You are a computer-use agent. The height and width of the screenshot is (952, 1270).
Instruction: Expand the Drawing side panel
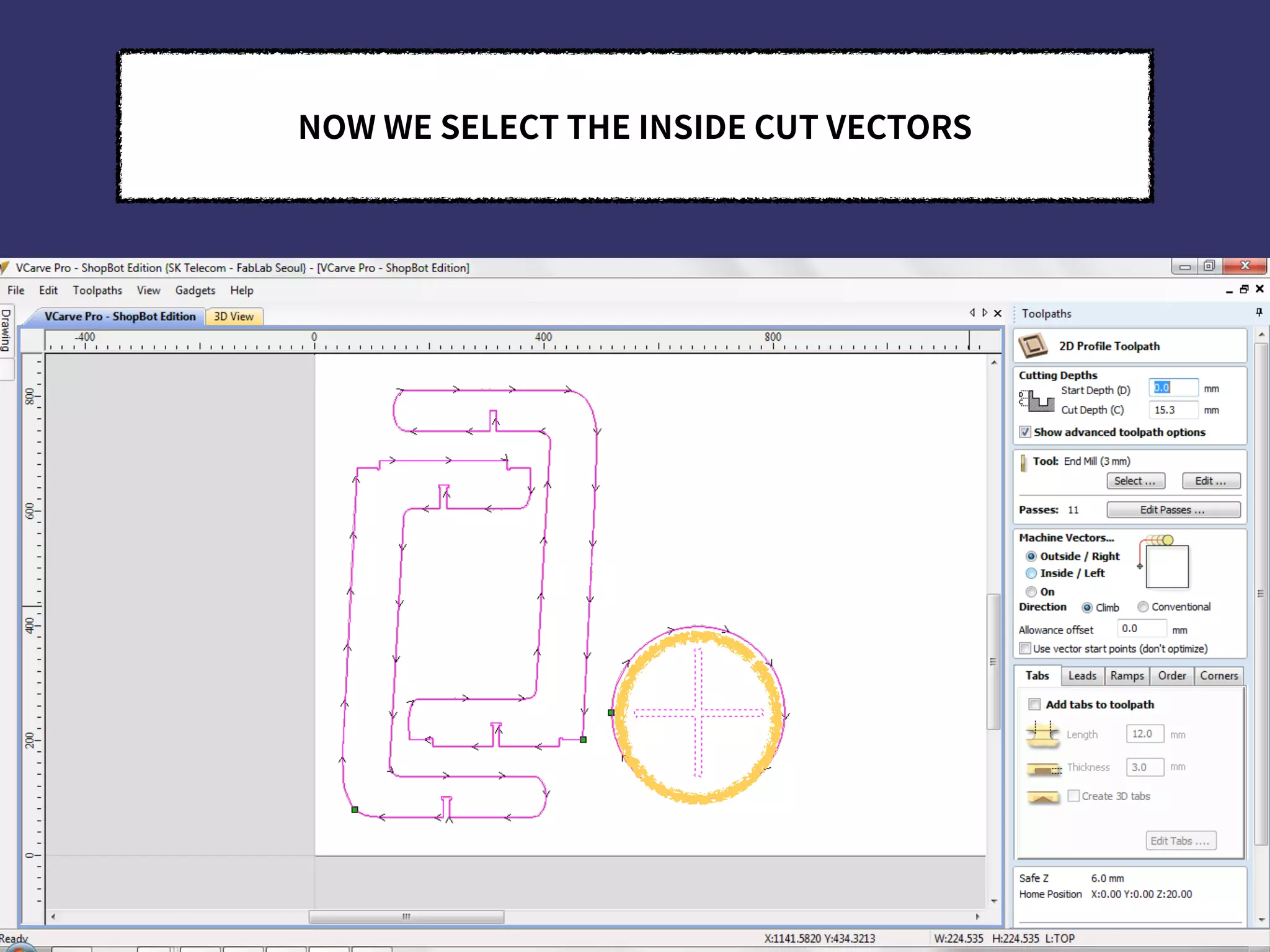(6, 331)
